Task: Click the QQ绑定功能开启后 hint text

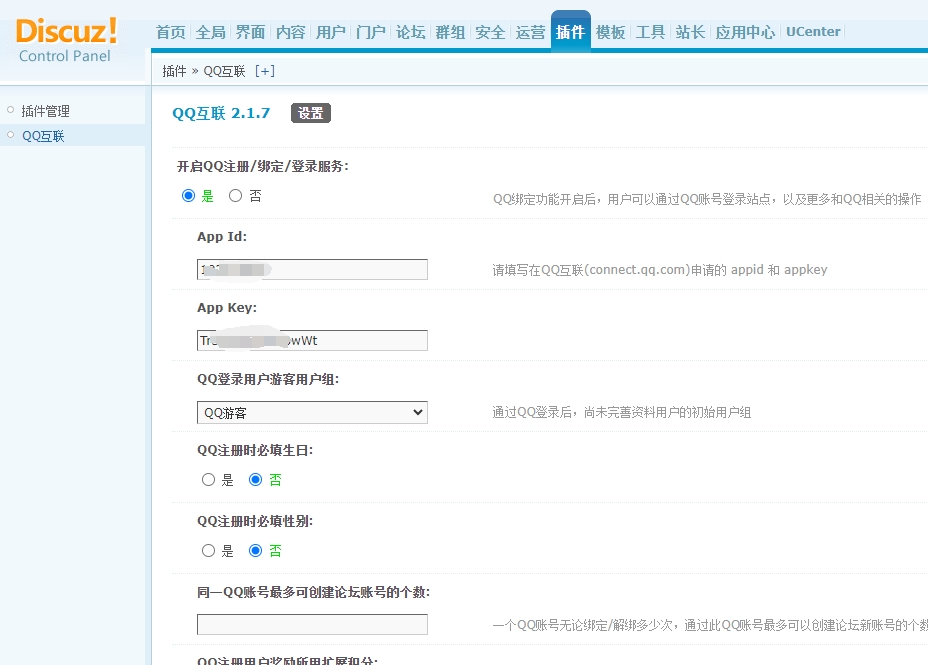Action: click(707, 199)
